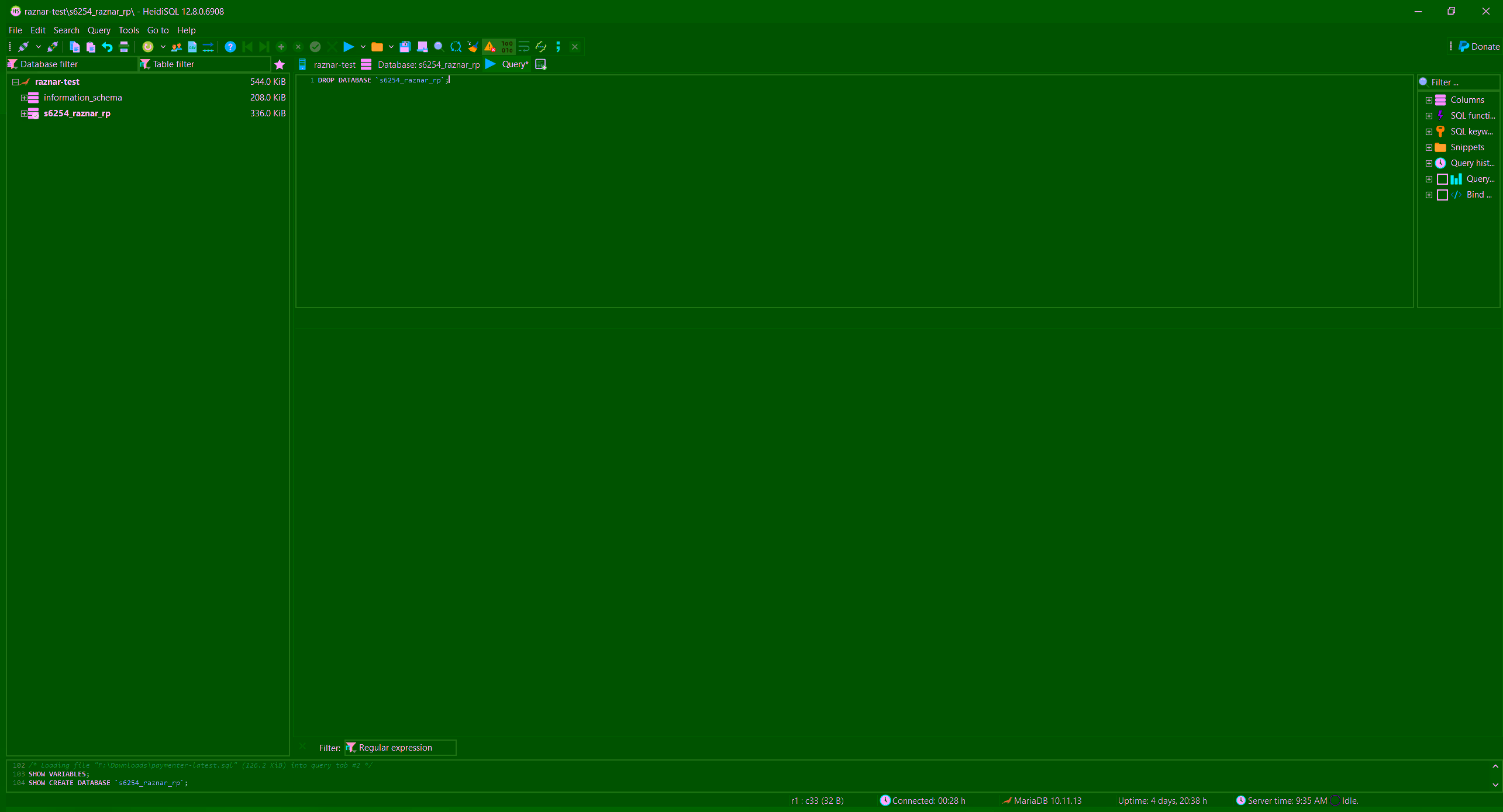Click the add new query tab icon
Image resolution: width=1503 pixels, height=812 pixels.
coord(541,64)
